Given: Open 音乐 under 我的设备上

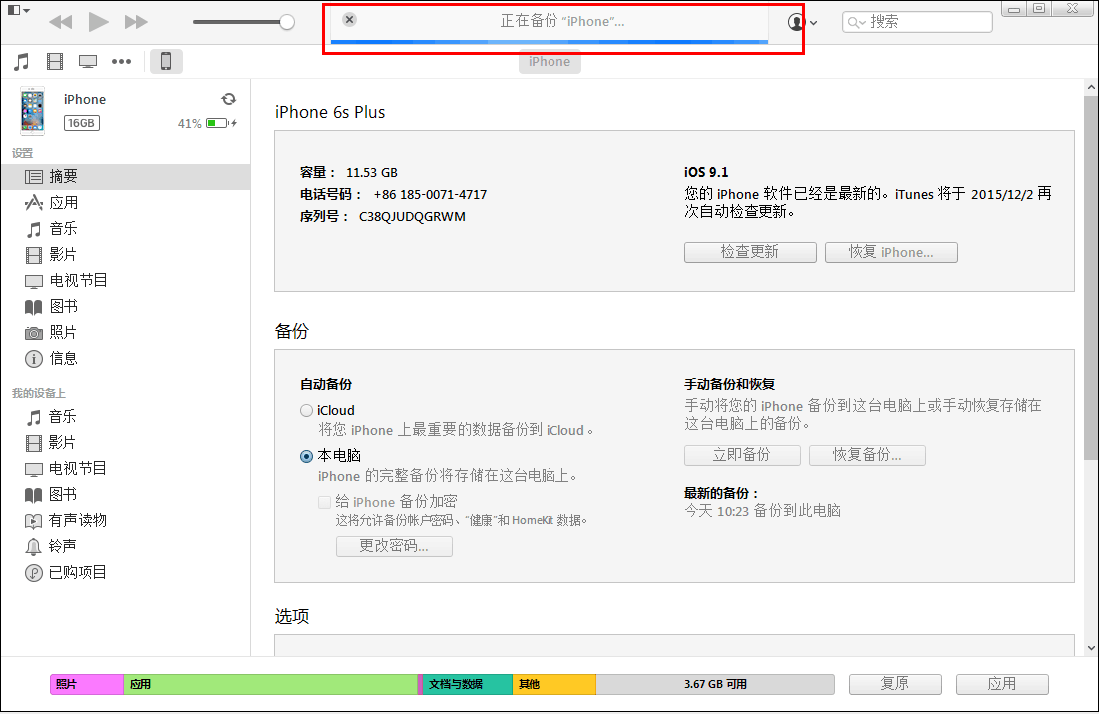Looking at the screenshot, I should 126,417.
